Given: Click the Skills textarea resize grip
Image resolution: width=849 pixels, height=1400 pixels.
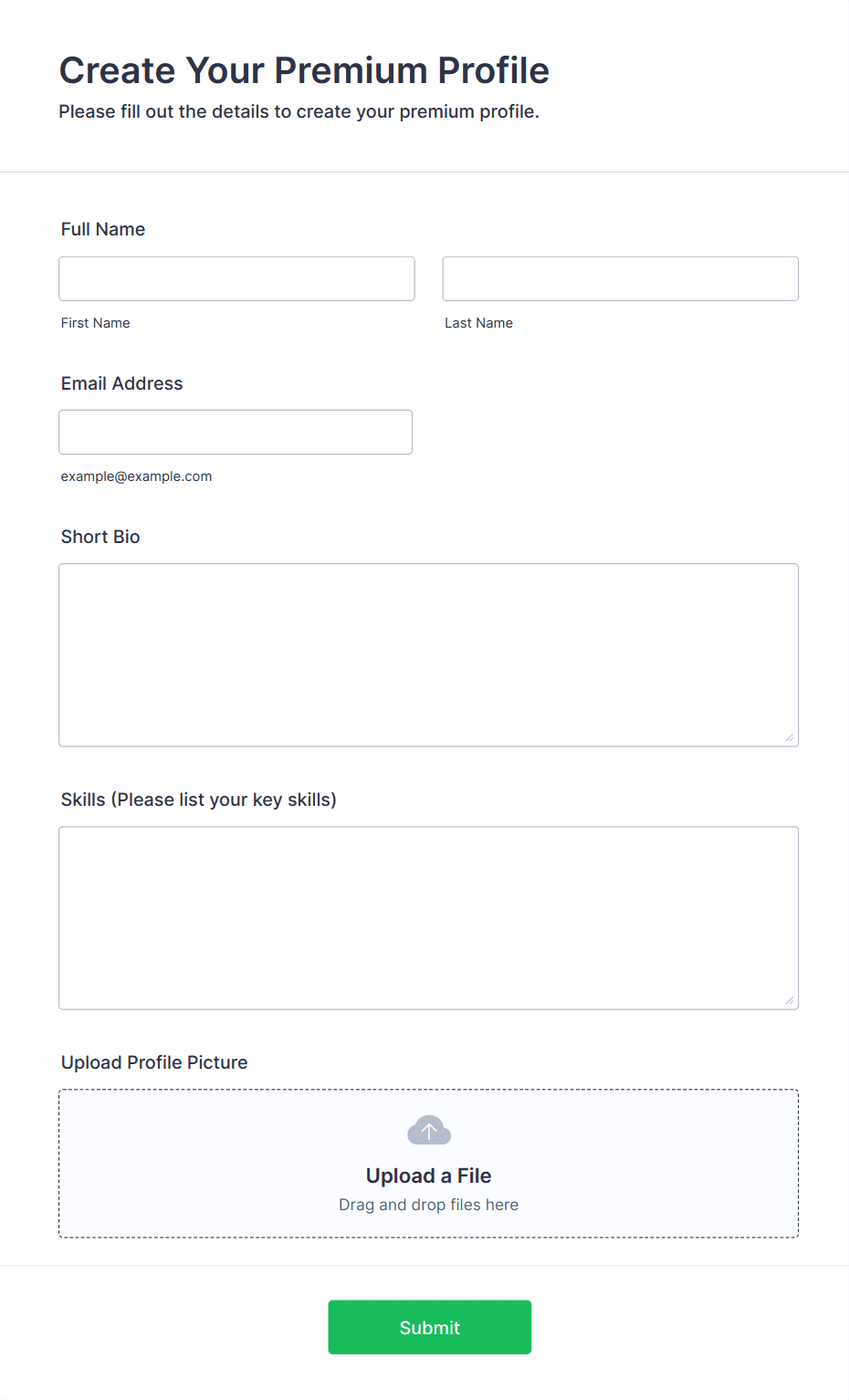Looking at the screenshot, I should (x=790, y=1000).
